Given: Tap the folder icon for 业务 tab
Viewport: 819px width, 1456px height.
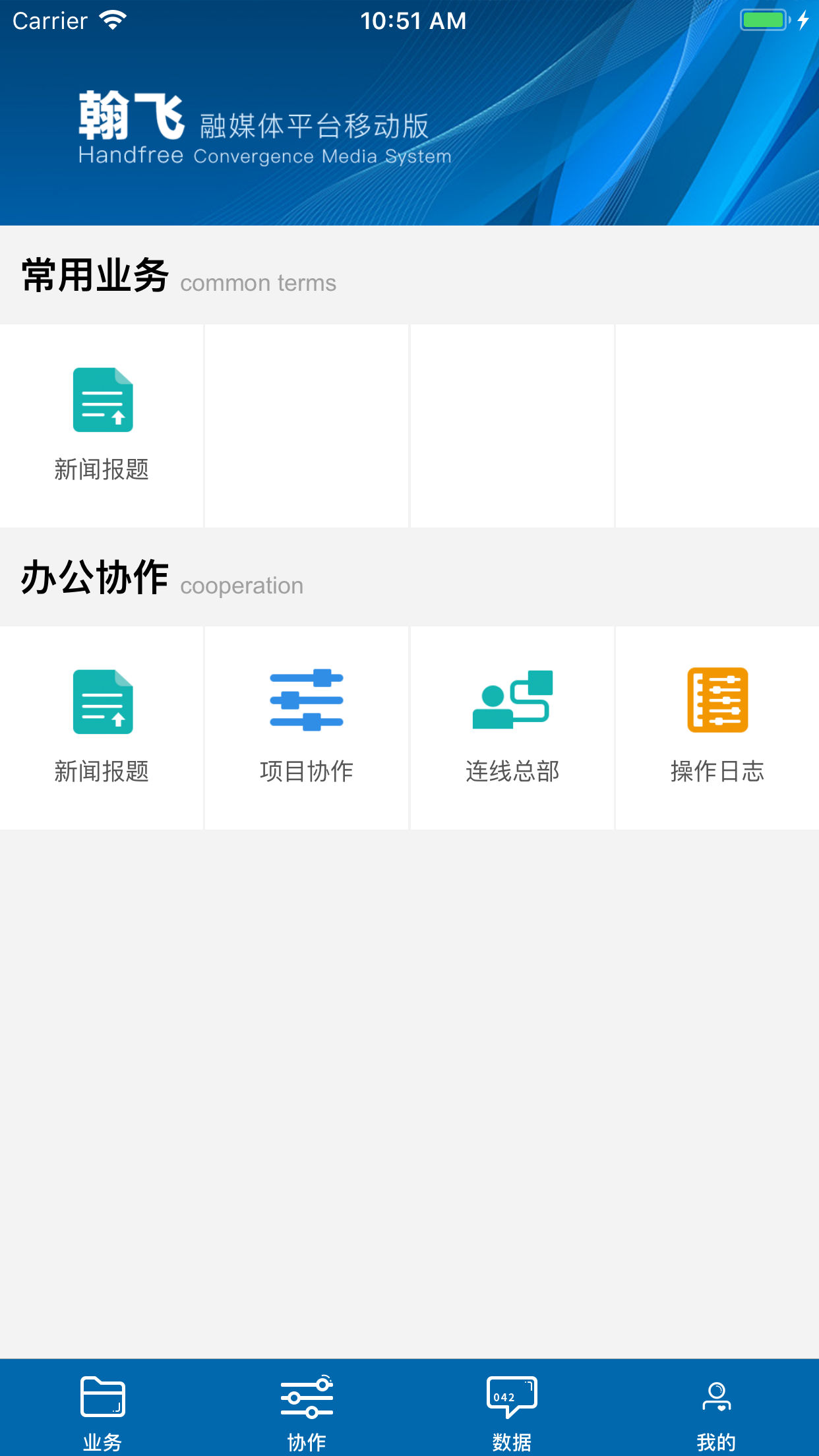Looking at the screenshot, I should click(102, 1397).
